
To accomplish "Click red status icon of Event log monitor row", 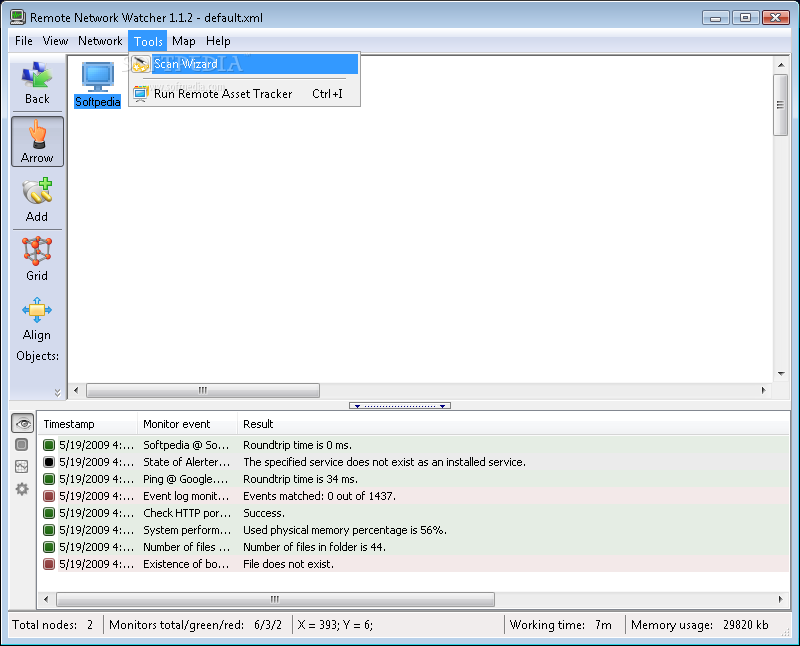I will click(x=49, y=496).
